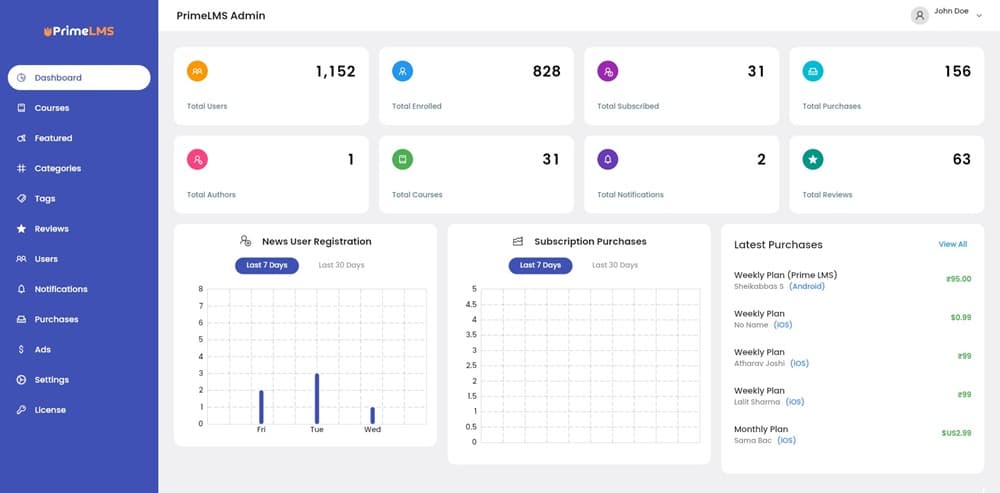Select Last 7 Days for subscription purchases
The width and height of the screenshot is (1000, 493).
[x=540, y=265]
